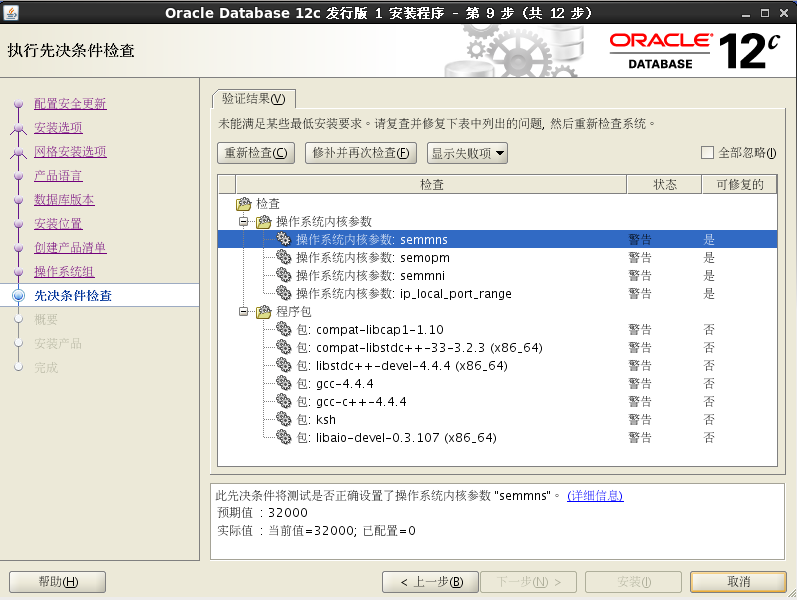The height and width of the screenshot is (600, 797).
Task: Select package row gcc-4.4.4
Action: point(497,383)
